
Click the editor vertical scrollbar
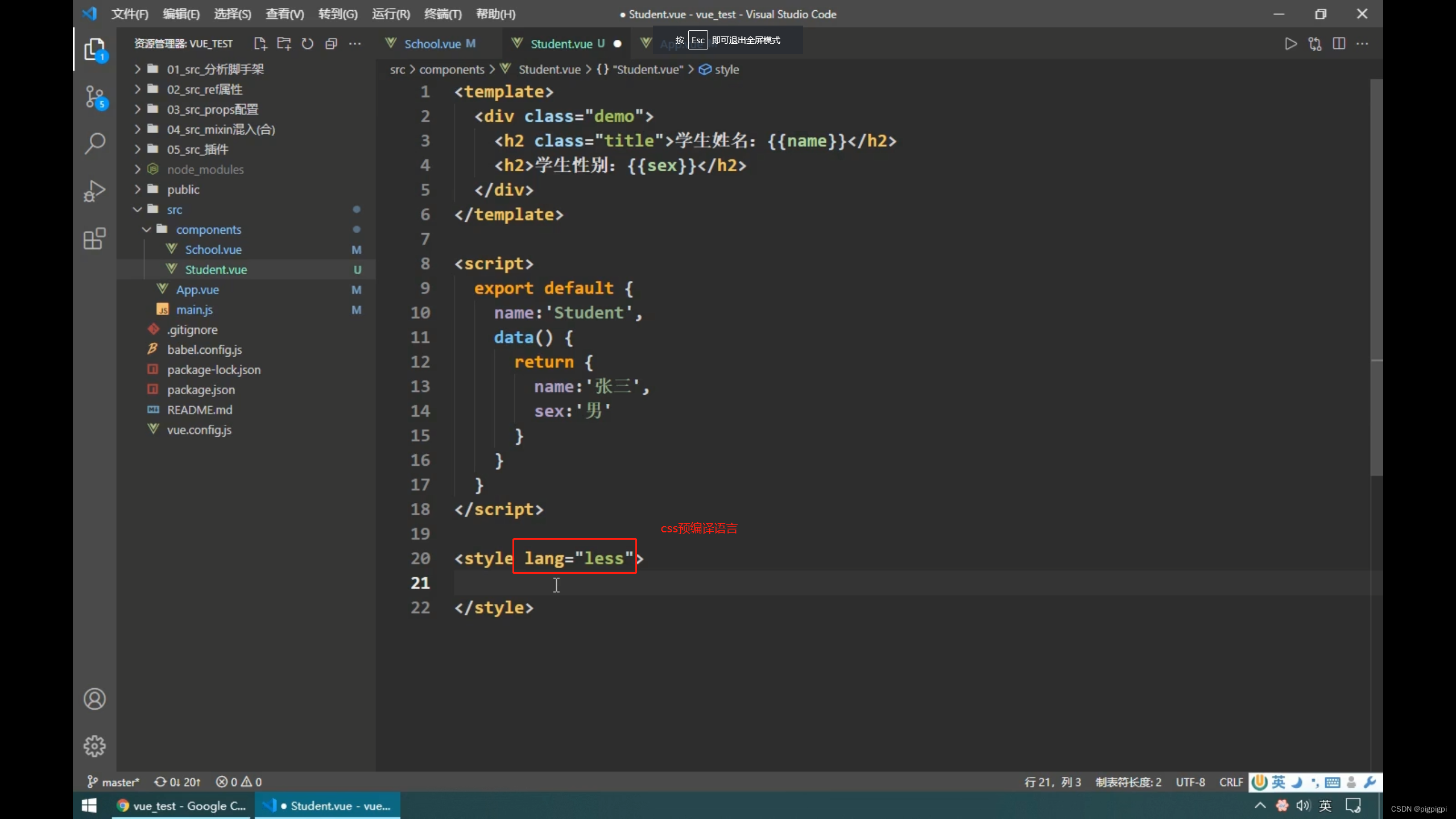[1376, 278]
